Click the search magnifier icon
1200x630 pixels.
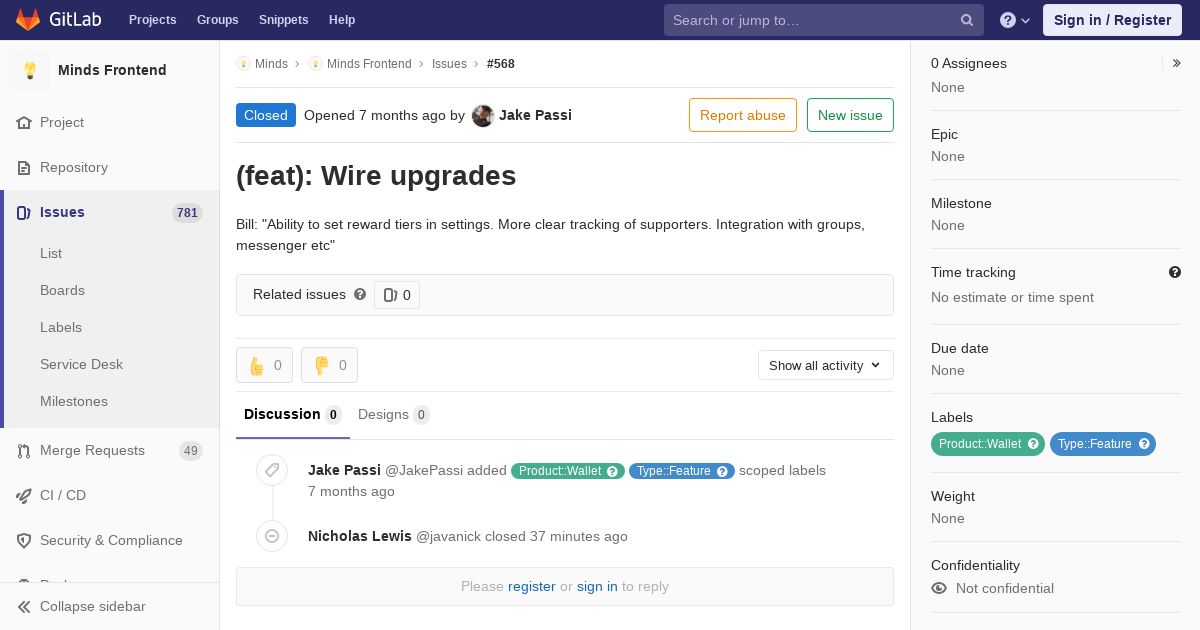point(967,20)
